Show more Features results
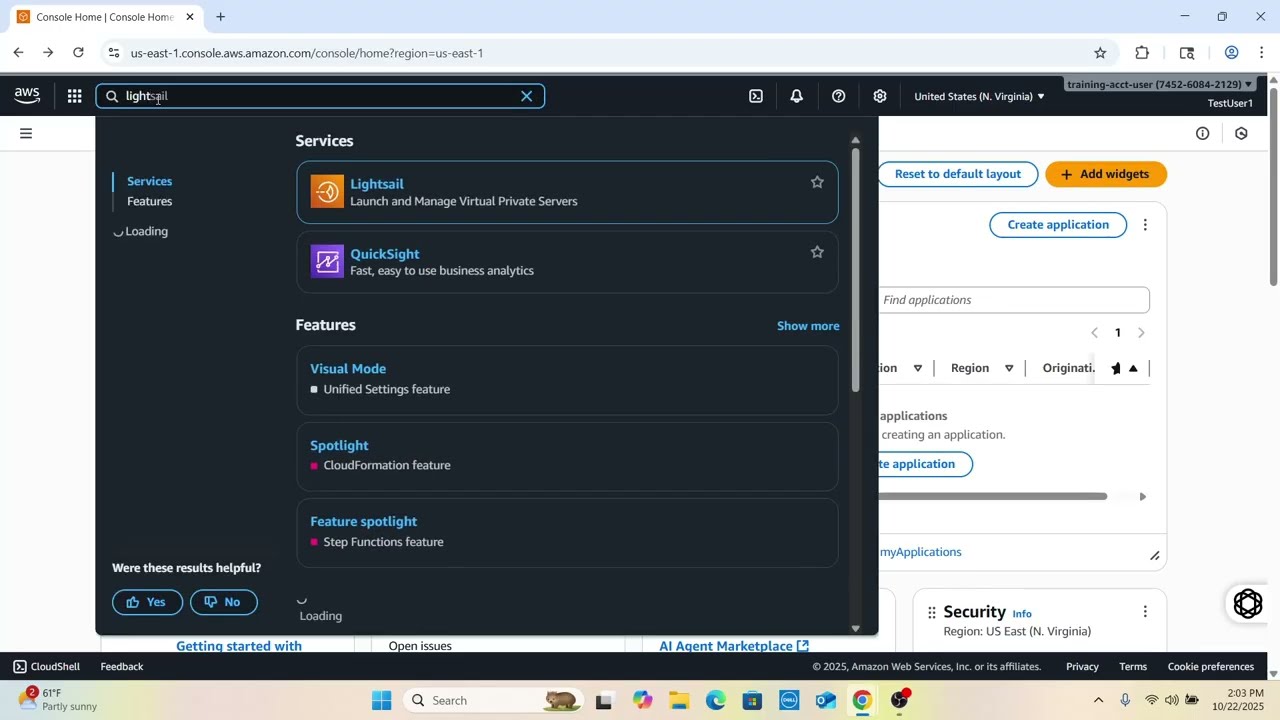 pos(808,326)
